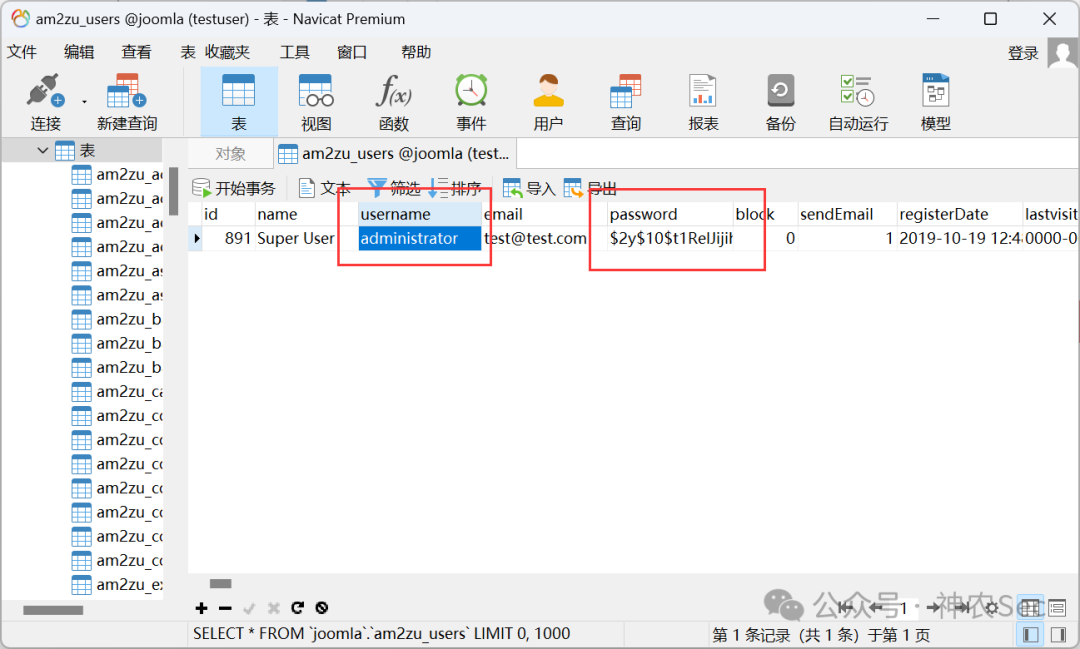Open the dropdown arrow beside 连接

85,101
